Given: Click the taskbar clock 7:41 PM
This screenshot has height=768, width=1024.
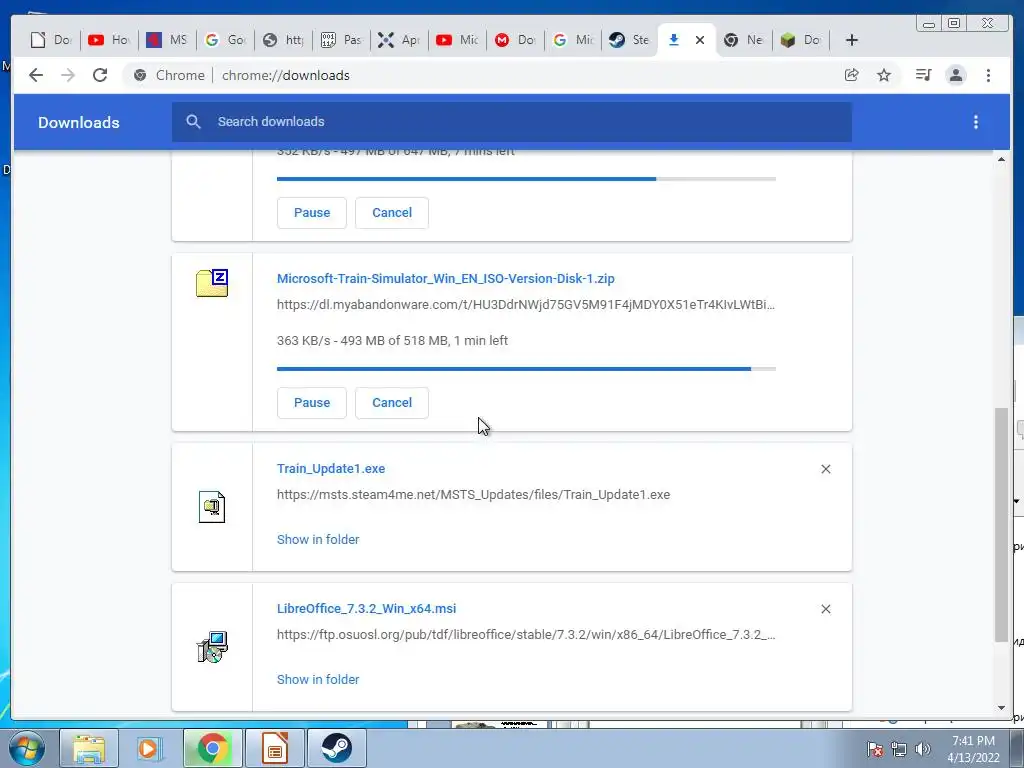Looking at the screenshot, I should click(x=973, y=741).
